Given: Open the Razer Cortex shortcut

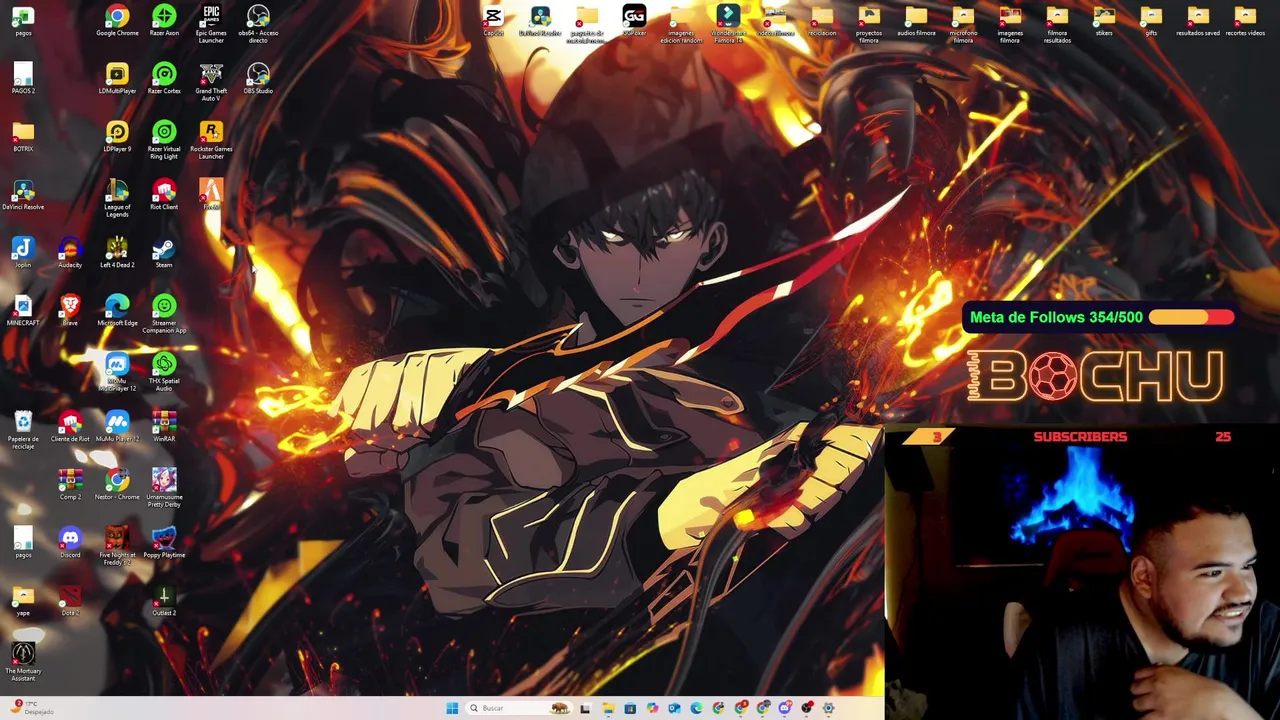Looking at the screenshot, I should tap(164, 79).
